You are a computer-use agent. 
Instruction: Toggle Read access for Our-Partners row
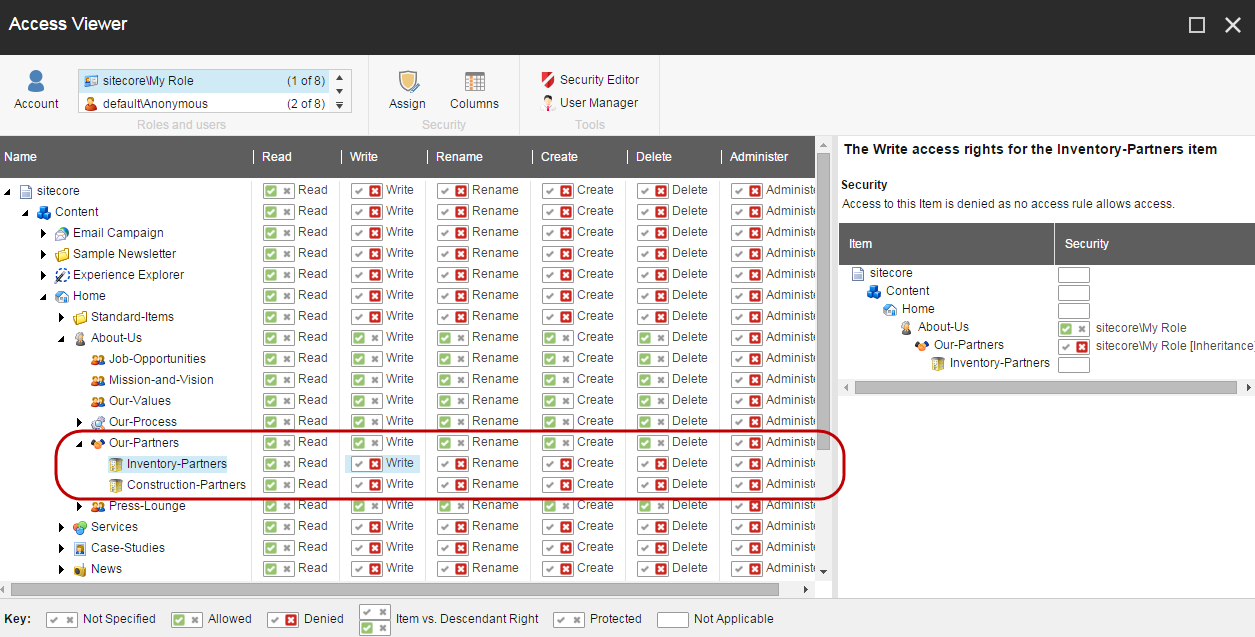pos(279,443)
